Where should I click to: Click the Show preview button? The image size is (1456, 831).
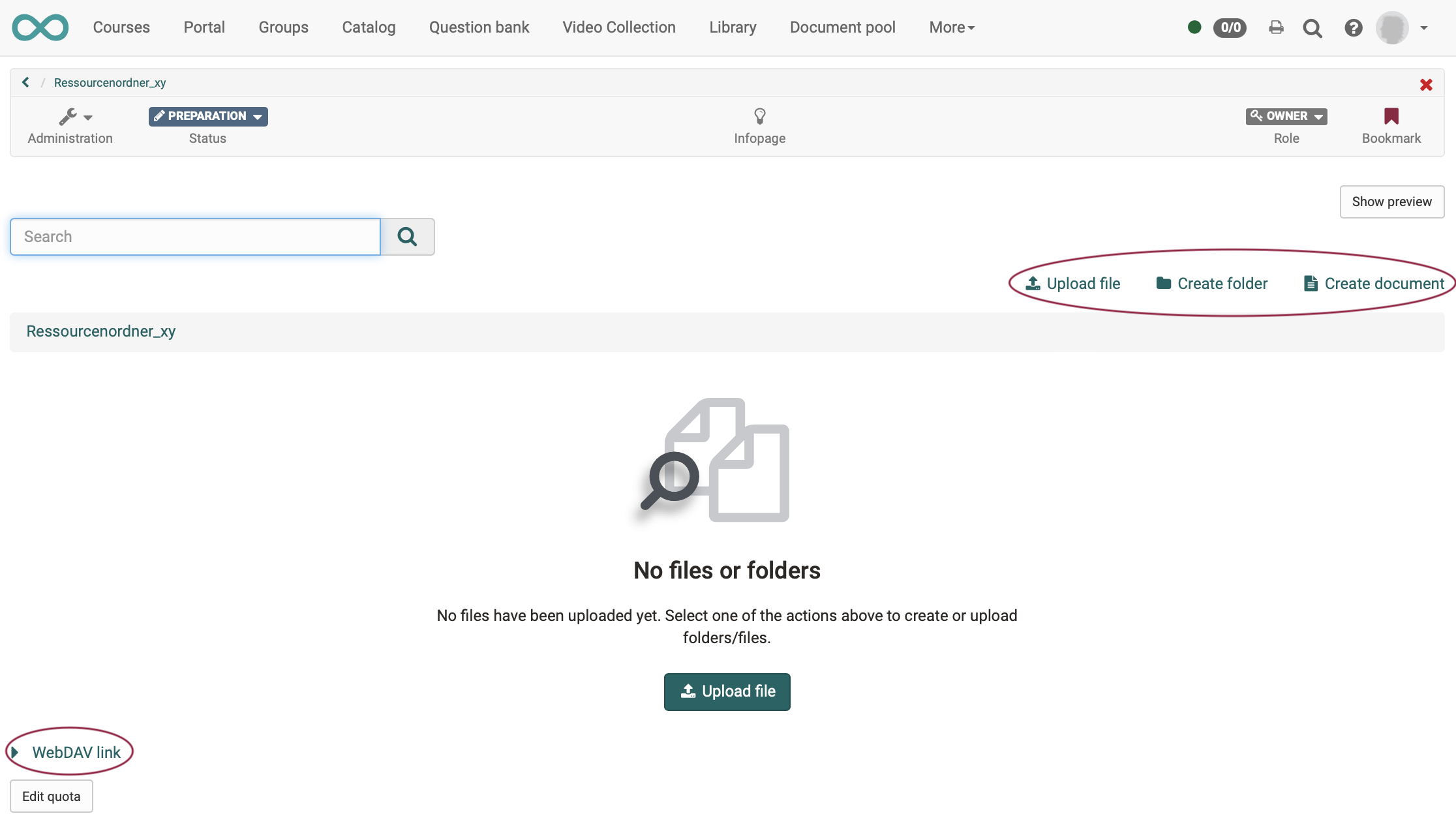point(1391,202)
